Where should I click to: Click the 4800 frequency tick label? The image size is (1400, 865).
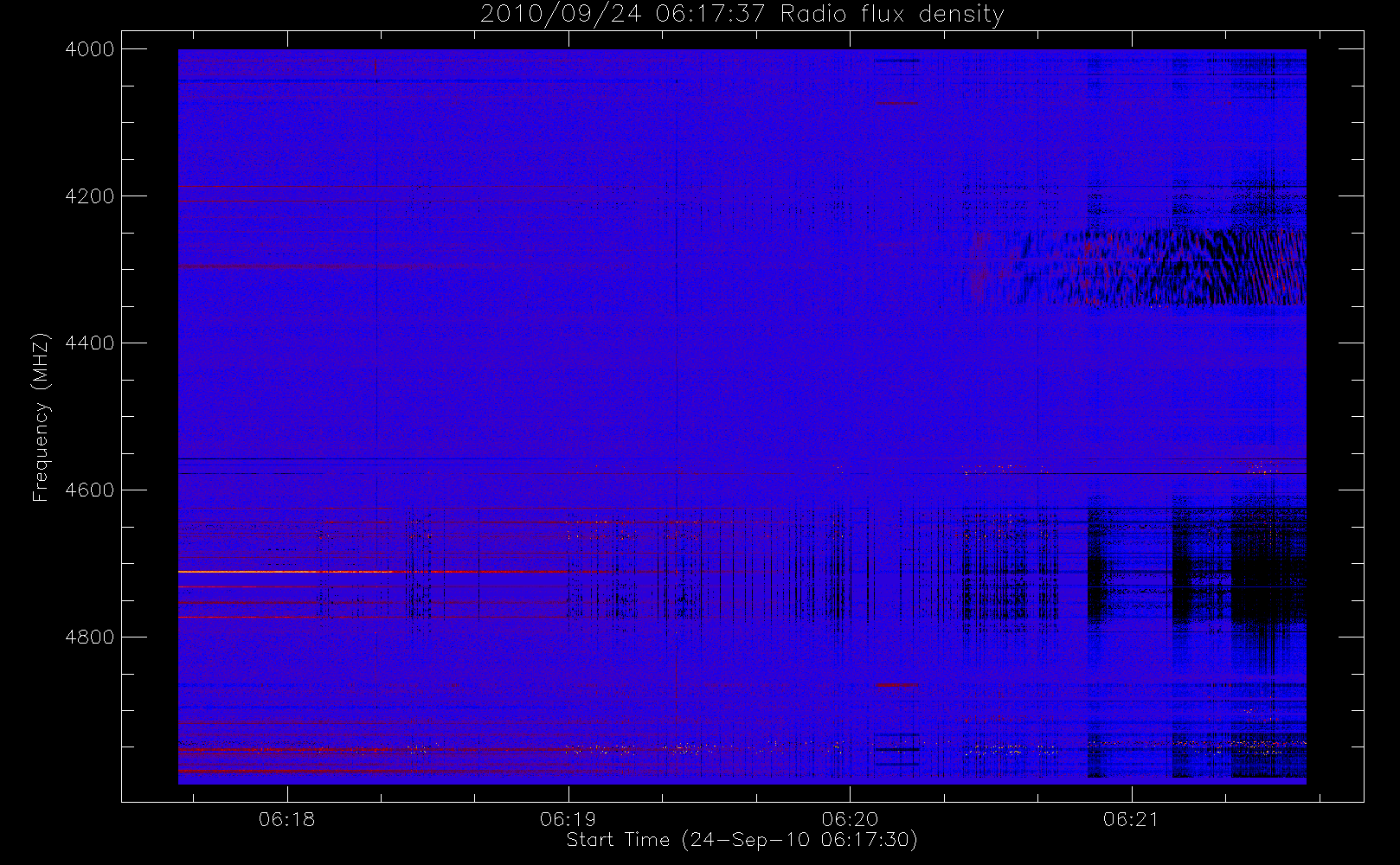(x=90, y=638)
